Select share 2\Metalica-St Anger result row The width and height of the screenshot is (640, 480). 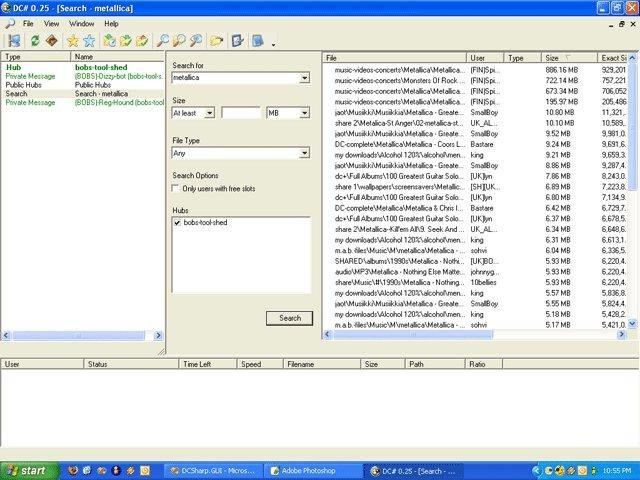pyautogui.click(x=476, y=123)
